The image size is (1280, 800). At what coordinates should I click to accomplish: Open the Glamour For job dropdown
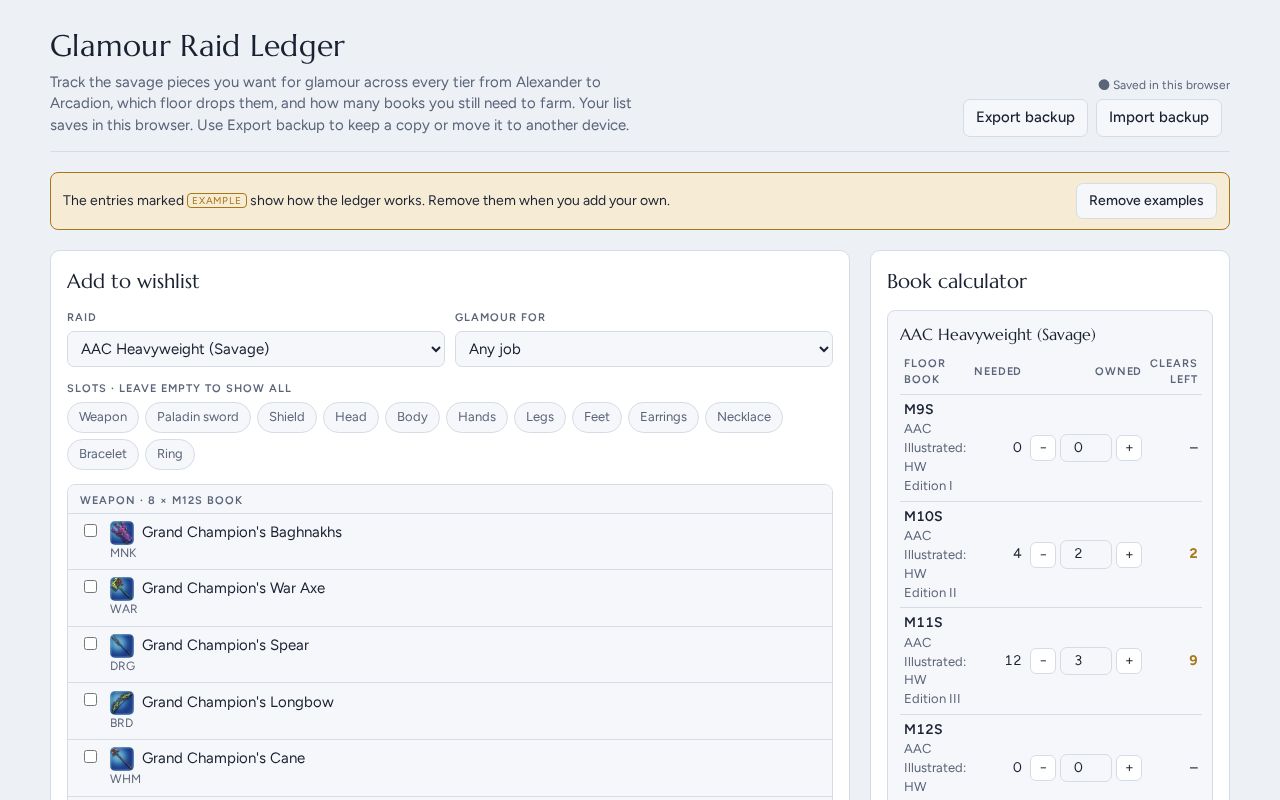point(644,349)
